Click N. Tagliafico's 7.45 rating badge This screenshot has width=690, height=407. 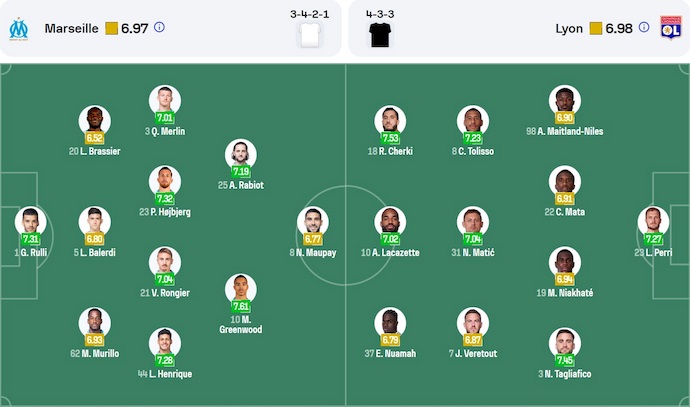point(565,361)
